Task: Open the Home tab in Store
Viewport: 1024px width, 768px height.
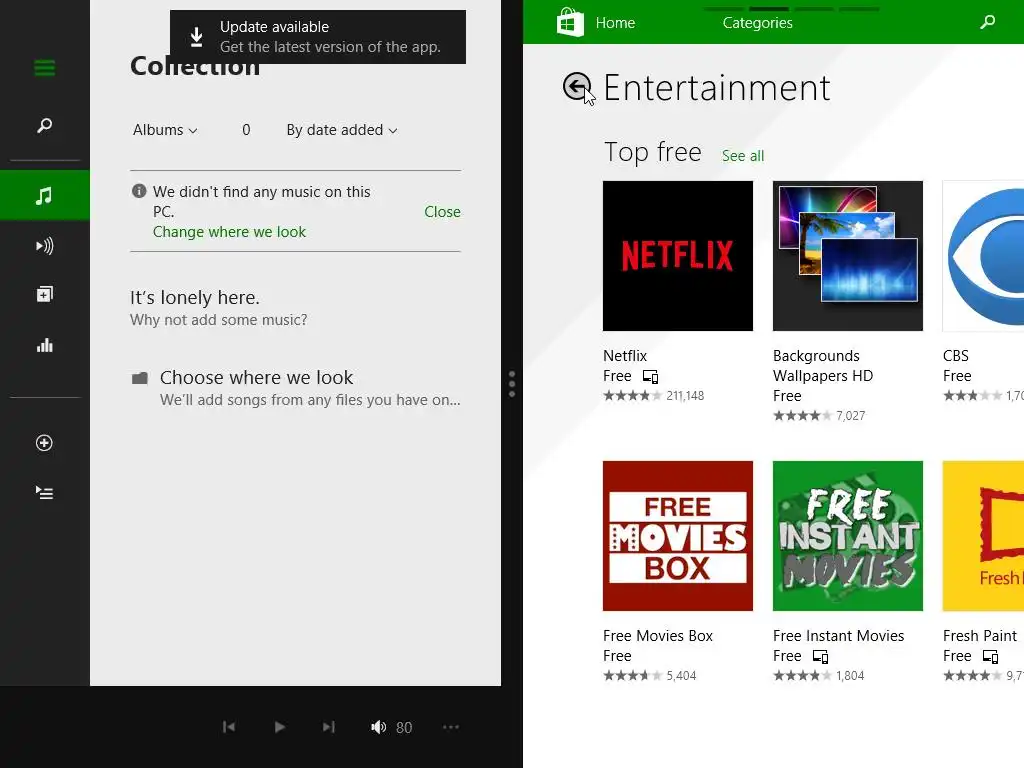Action: click(x=615, y=23)
